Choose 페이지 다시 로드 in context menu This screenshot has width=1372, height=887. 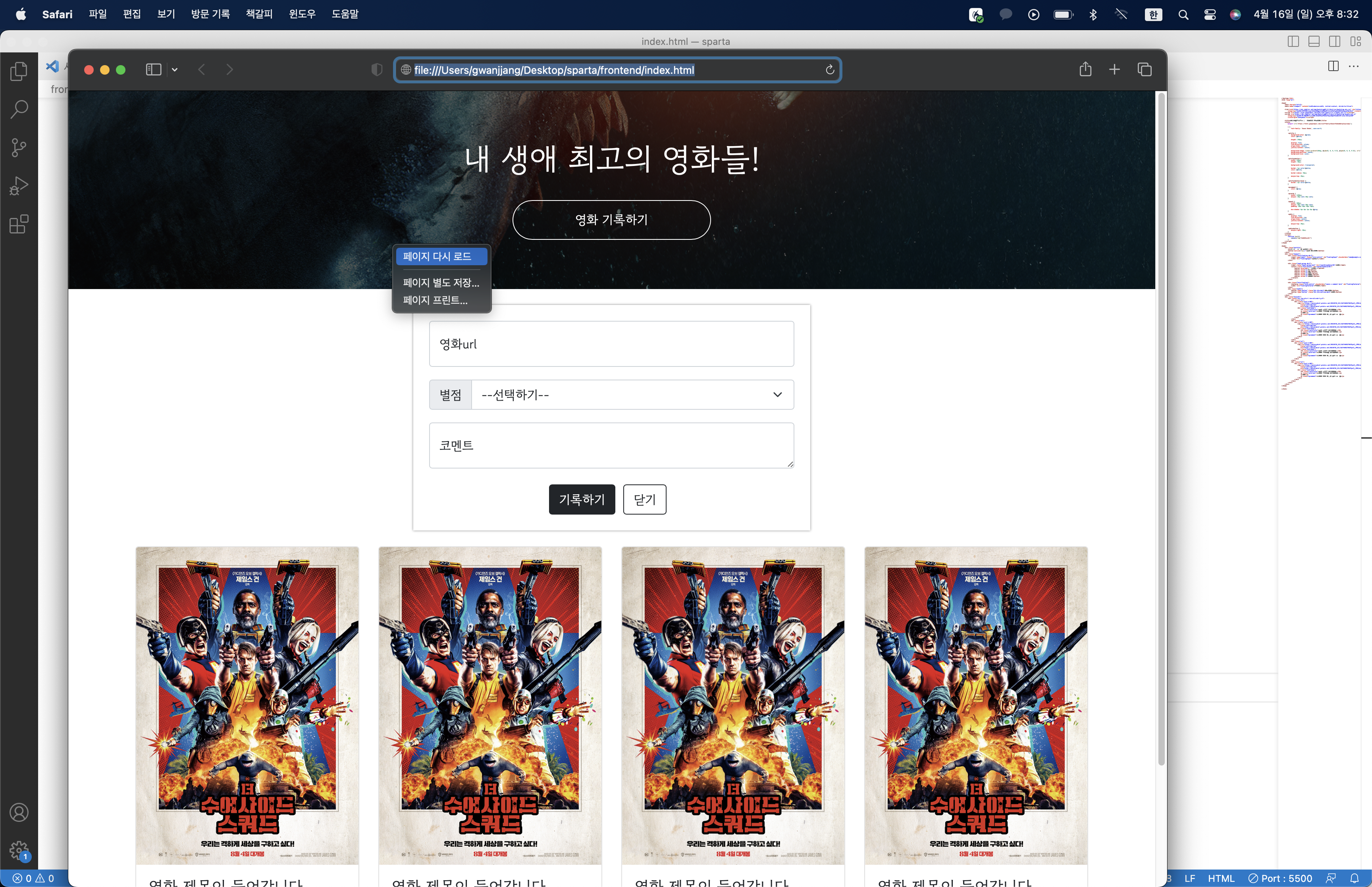[441, 256]
